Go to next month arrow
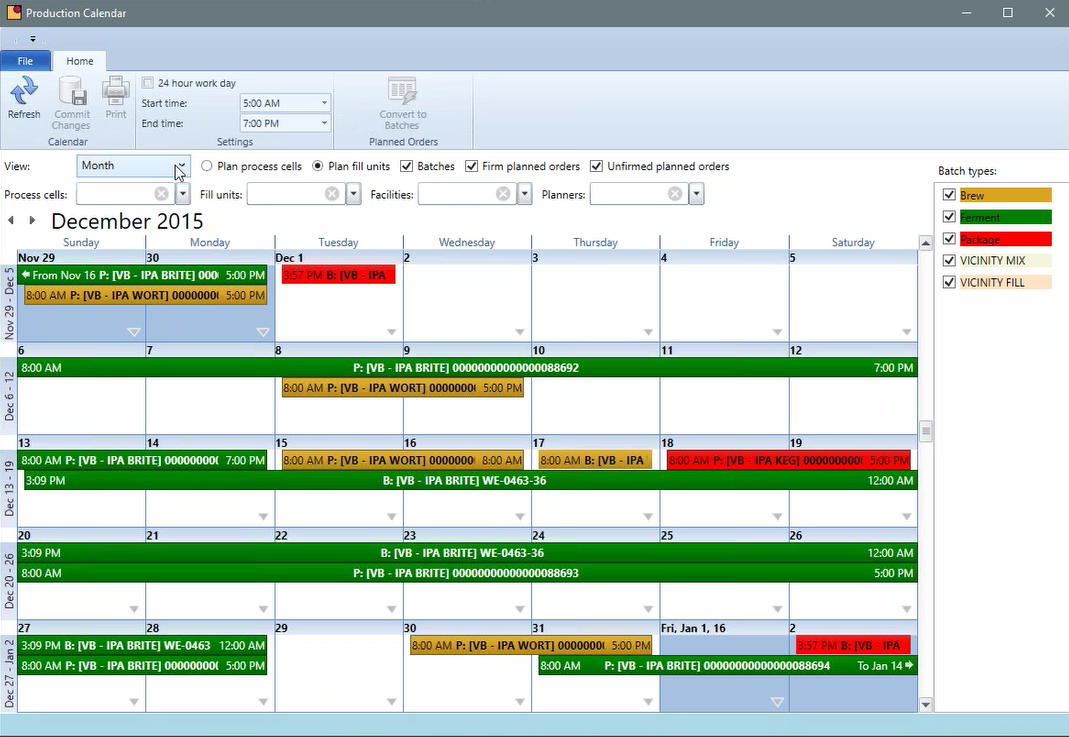Viewport: 1069px width, 737px height. 32,221
